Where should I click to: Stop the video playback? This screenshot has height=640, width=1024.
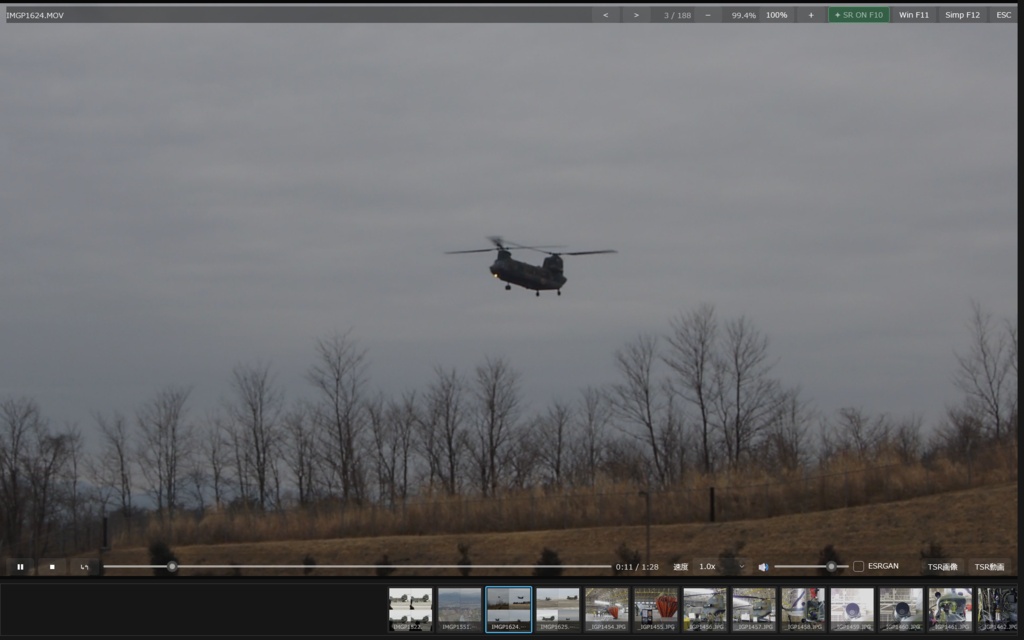click(x=52, y=567)
